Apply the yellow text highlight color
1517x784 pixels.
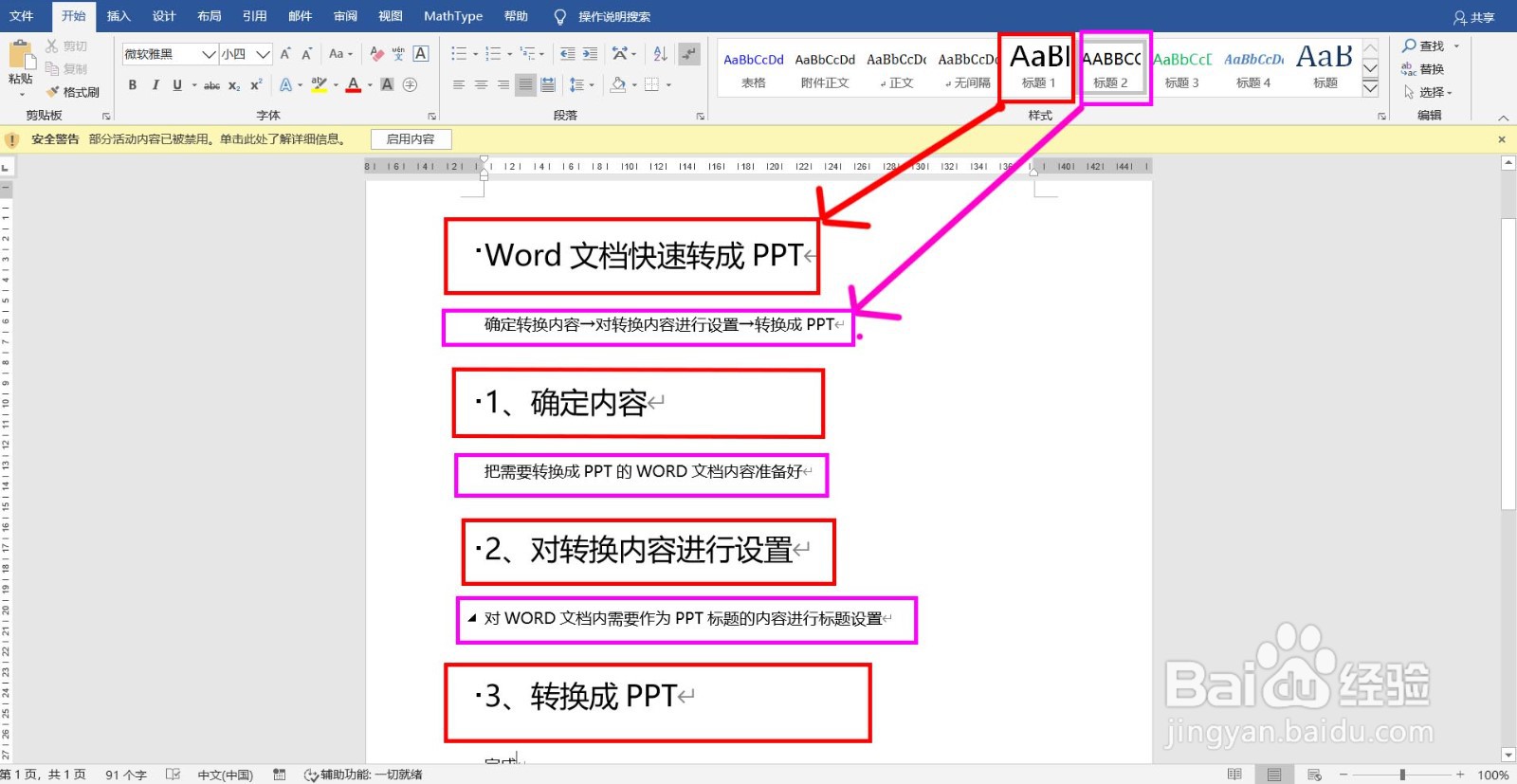click(x=319, y=85)
